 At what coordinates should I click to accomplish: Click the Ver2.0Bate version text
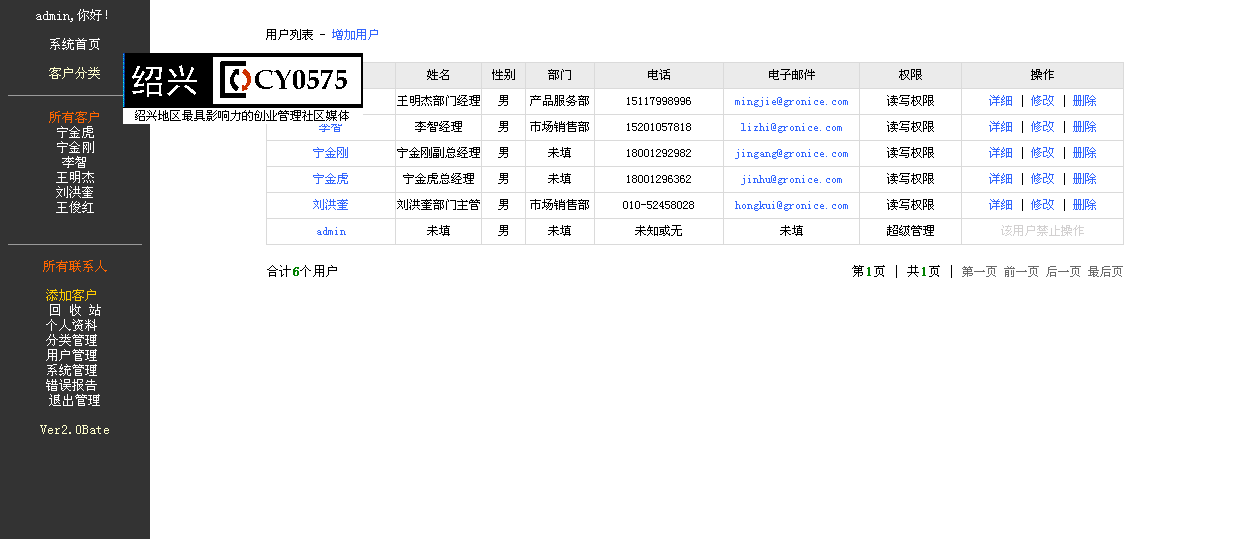(75, 430)
